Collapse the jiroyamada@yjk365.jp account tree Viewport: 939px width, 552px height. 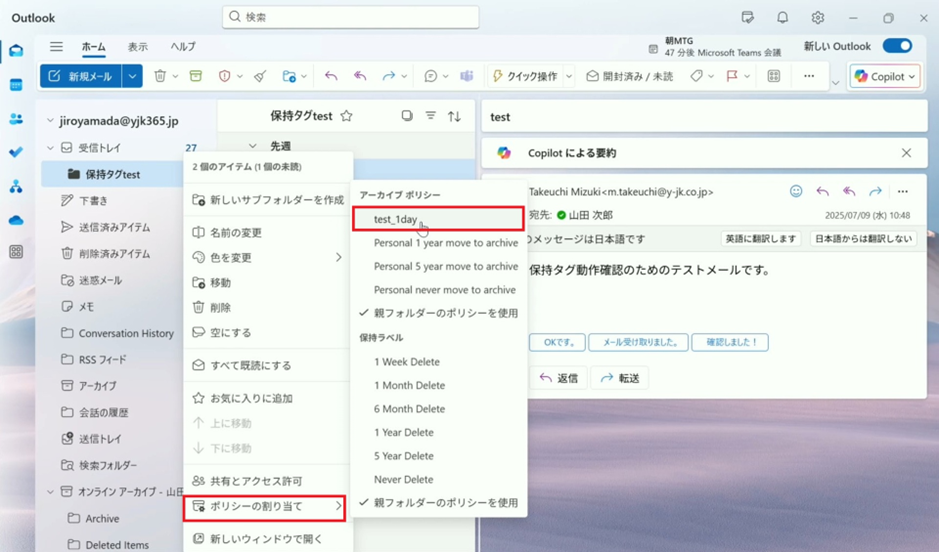pyautogui.click(x=50, y=121)
